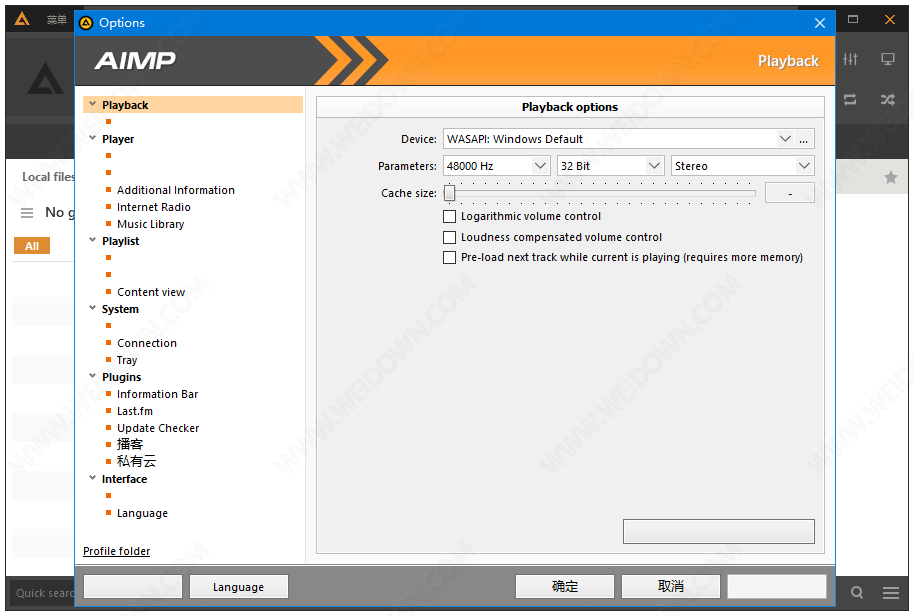Open the hamburger menu beside "No g"
Viewport: 914px width, 616px height.
click(27, 213)
